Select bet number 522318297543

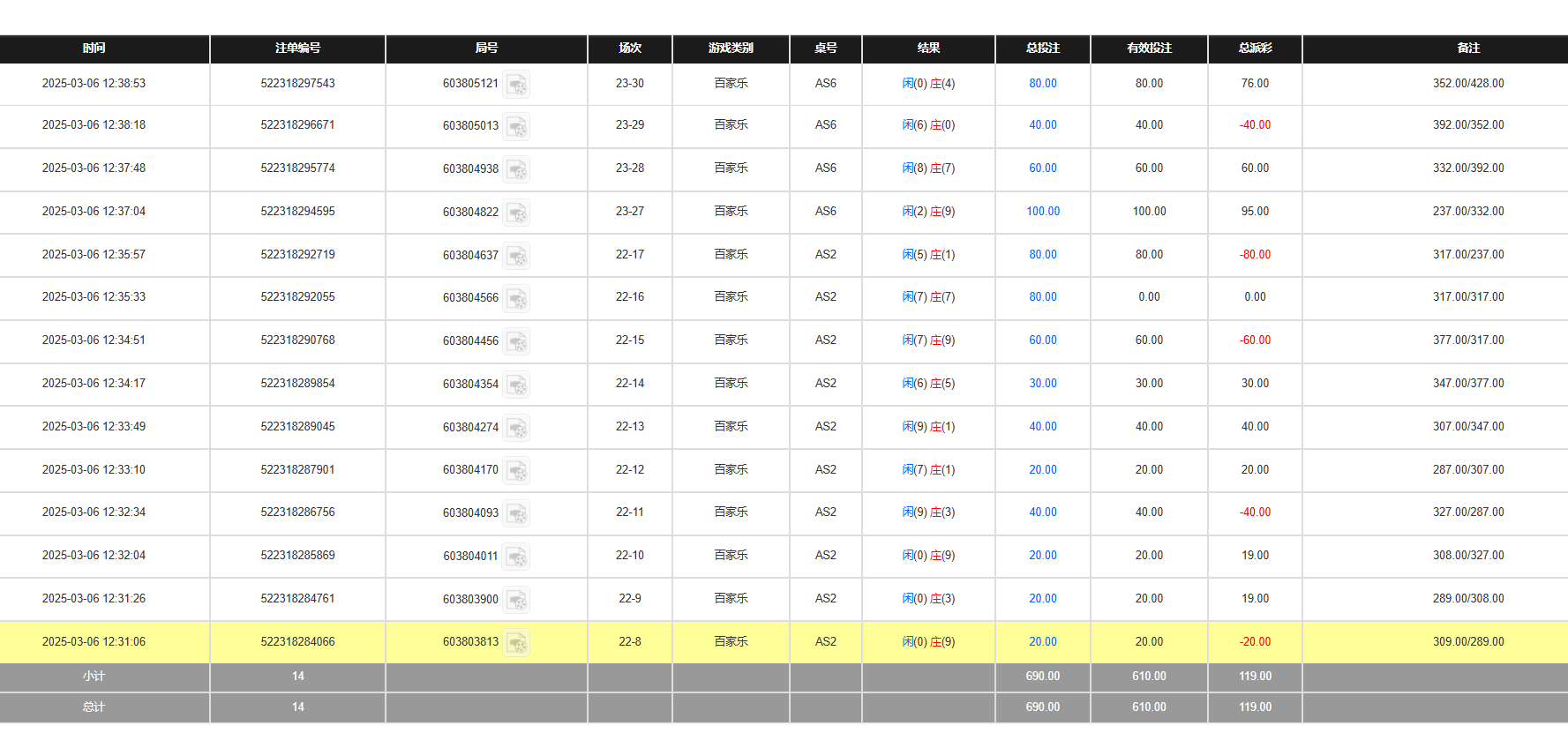pos(297,84)
